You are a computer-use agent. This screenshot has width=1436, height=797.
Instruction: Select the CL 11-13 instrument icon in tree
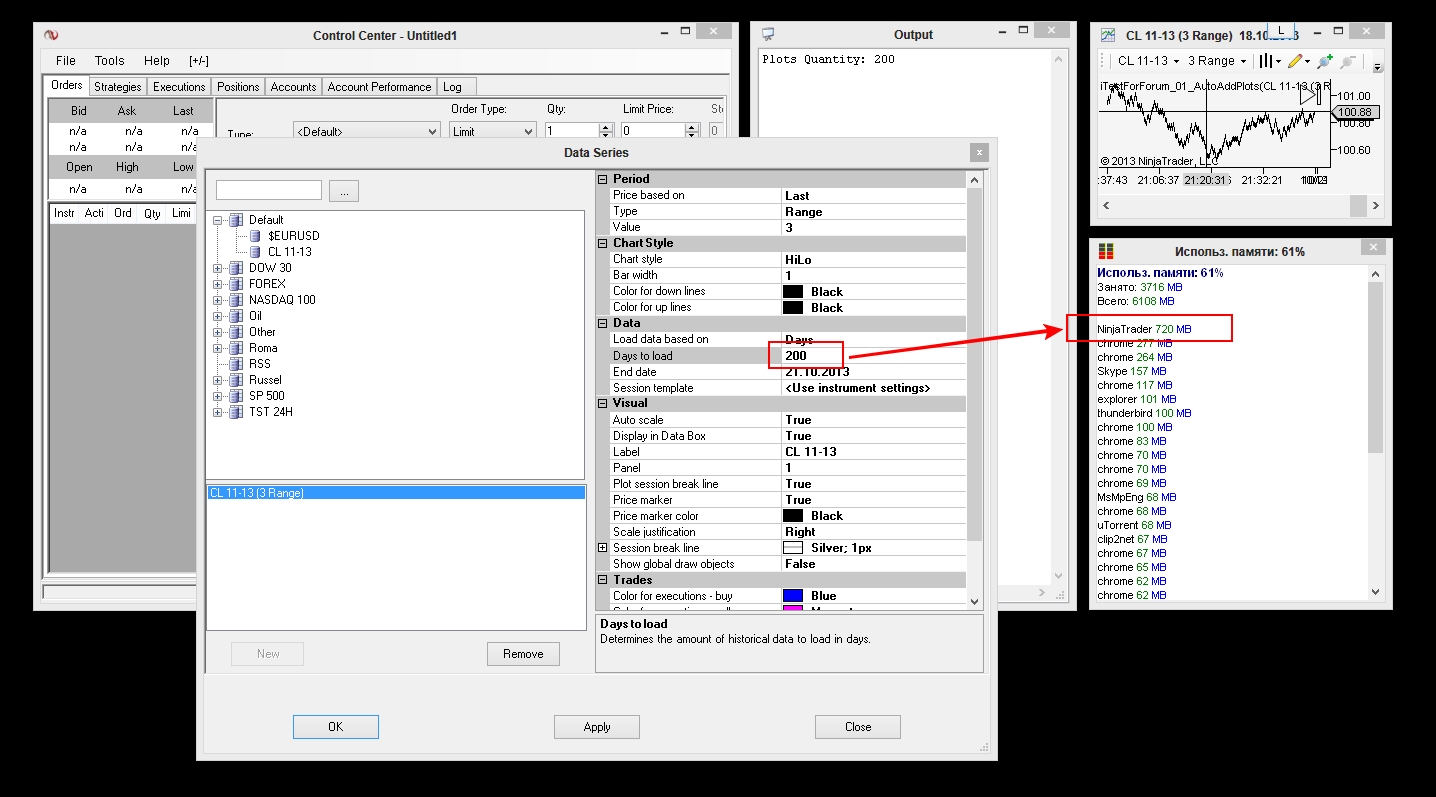coord(256,252)
